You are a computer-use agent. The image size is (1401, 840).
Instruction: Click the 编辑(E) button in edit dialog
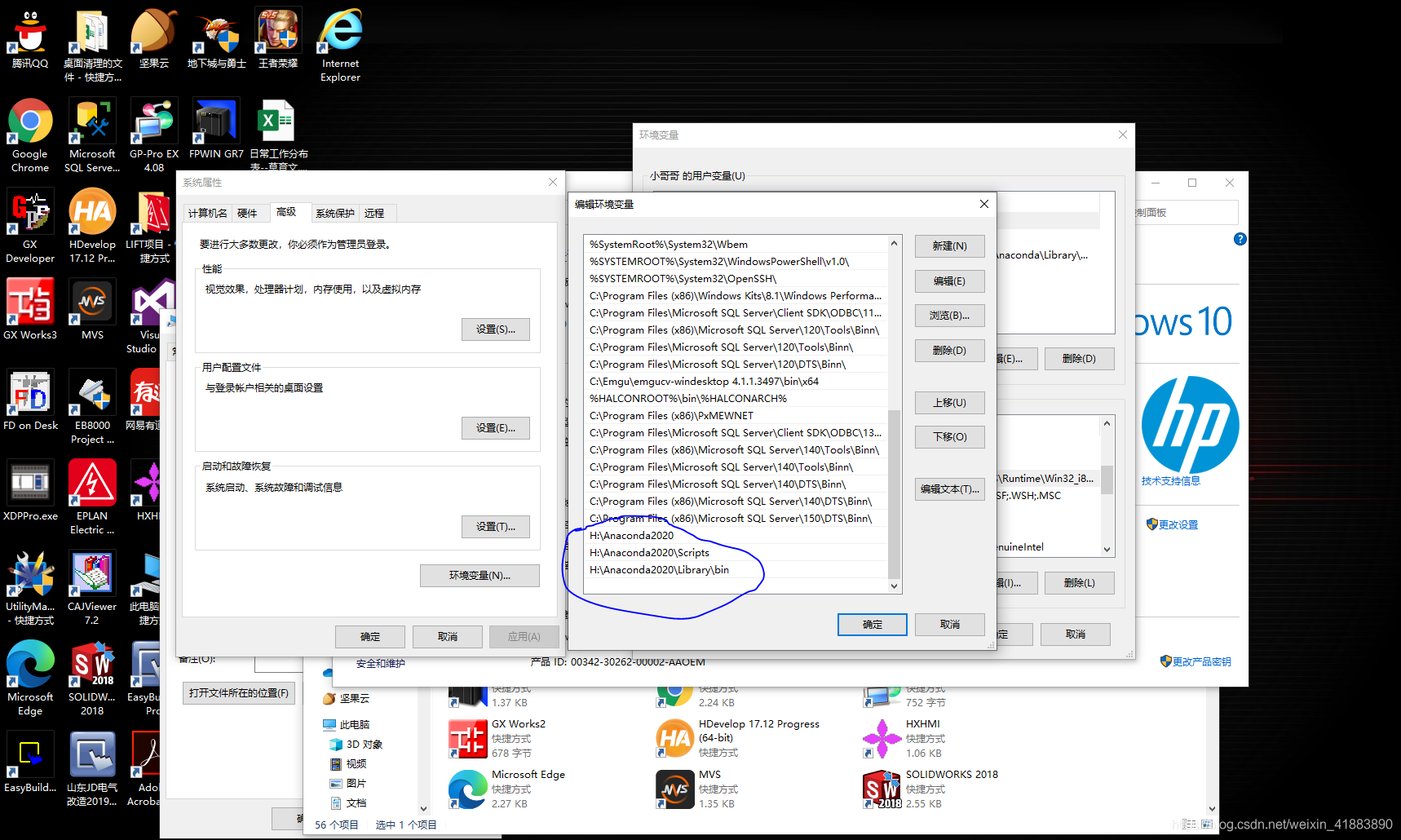click(949, 281)
